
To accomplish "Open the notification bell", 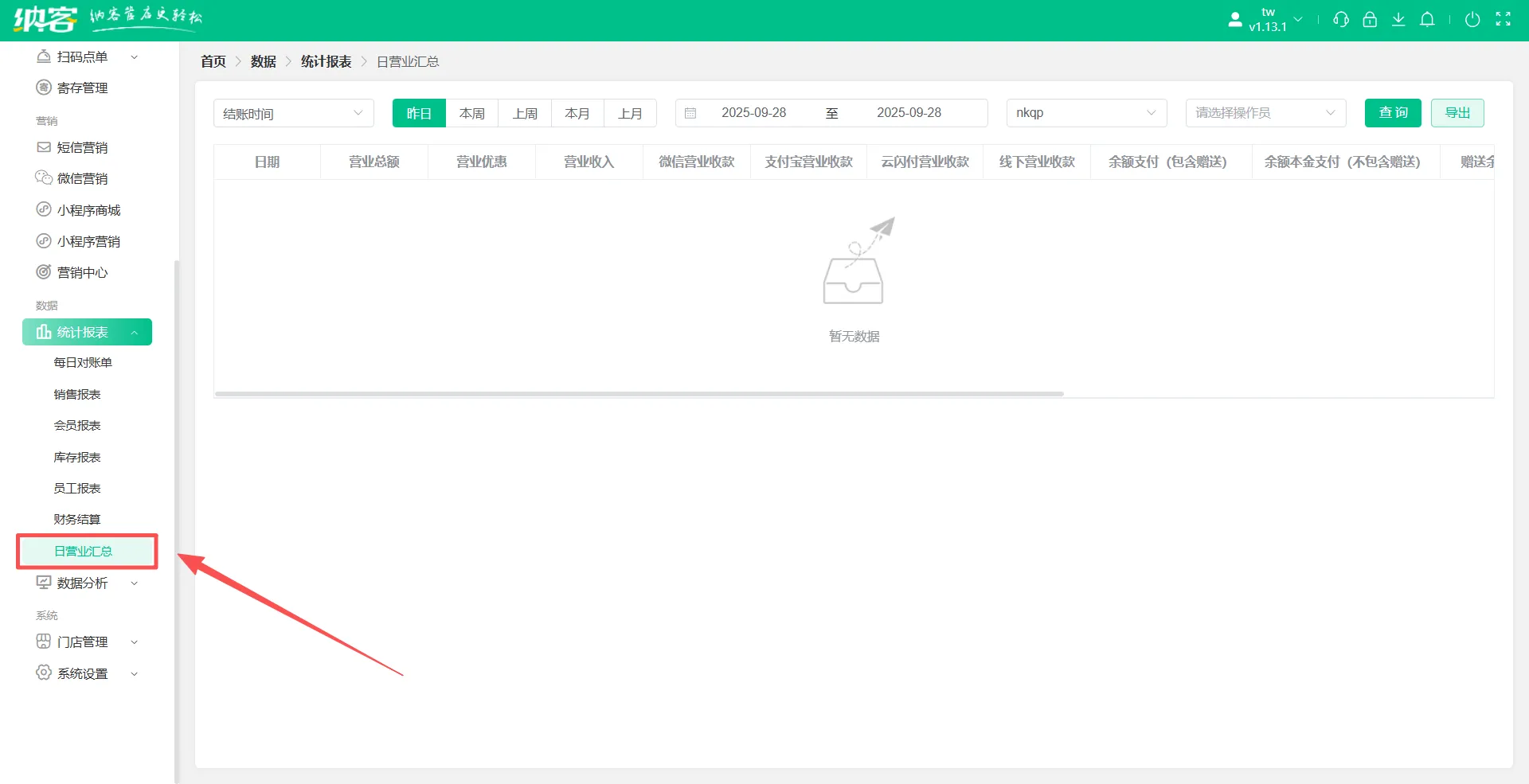I will [x=1427, y=20].
